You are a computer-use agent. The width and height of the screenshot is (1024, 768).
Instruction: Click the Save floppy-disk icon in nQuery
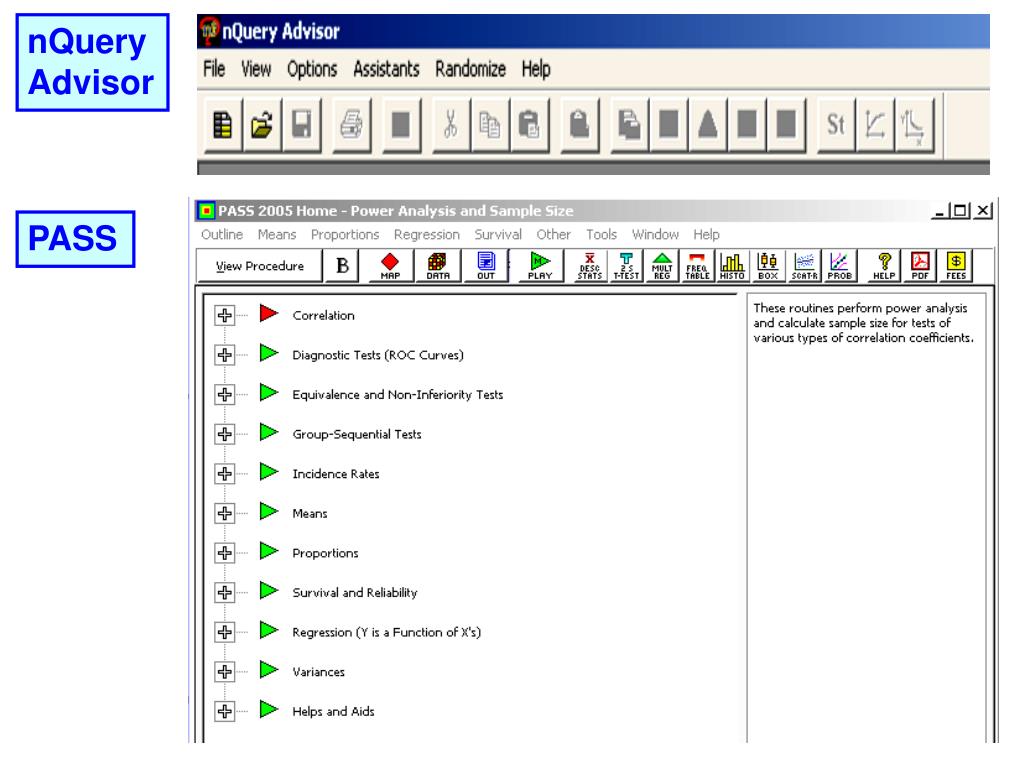coord(301,124)
